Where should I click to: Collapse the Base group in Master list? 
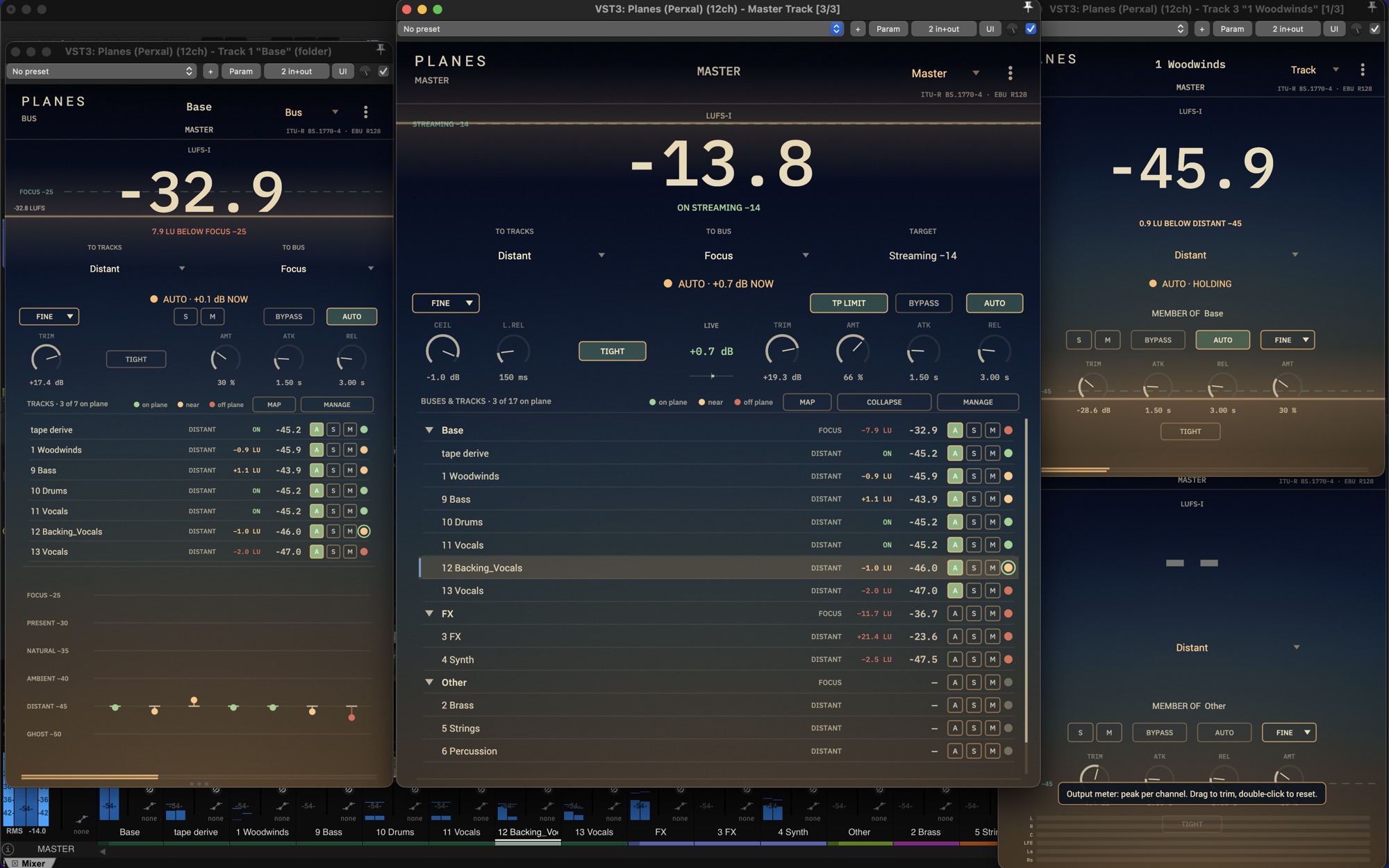tap(429, 431)
